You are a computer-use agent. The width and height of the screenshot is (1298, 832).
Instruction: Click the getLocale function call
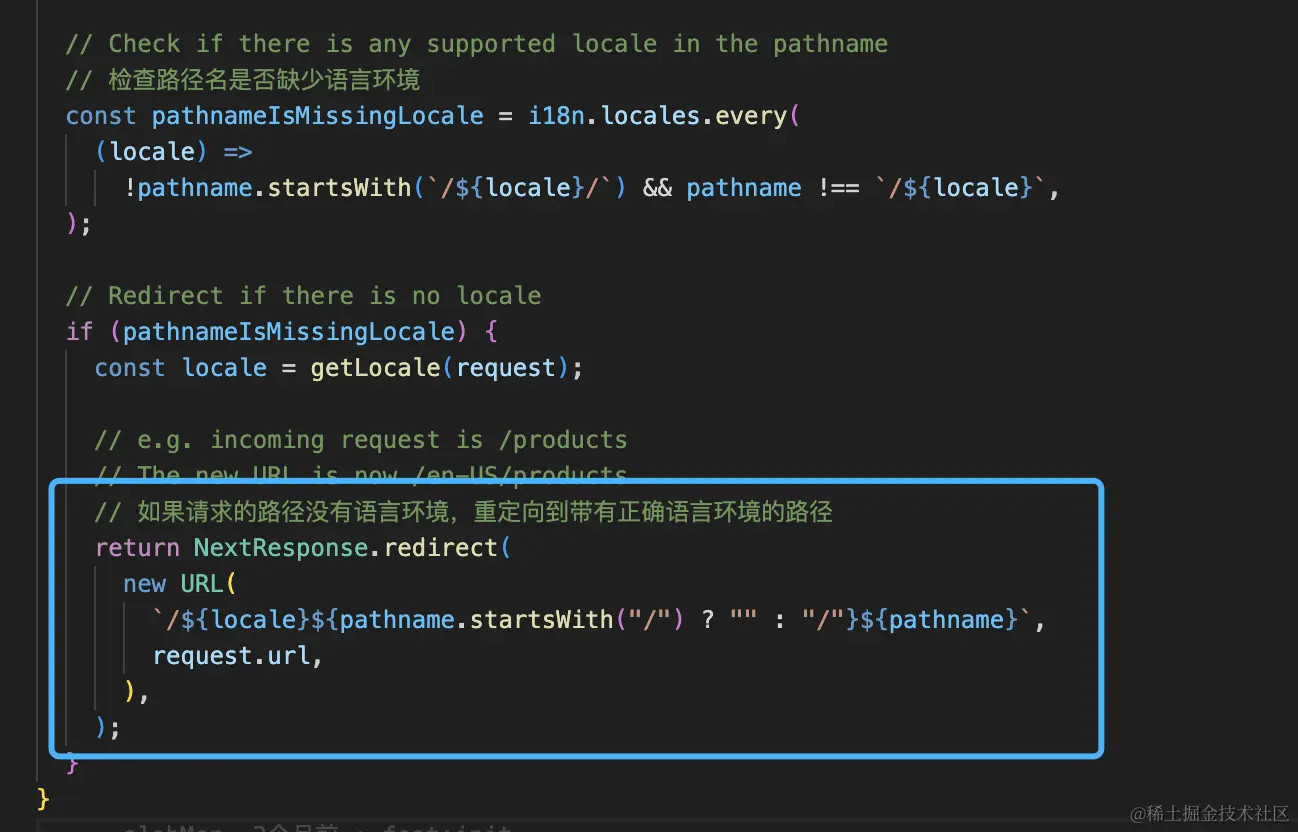click(375, 368)
